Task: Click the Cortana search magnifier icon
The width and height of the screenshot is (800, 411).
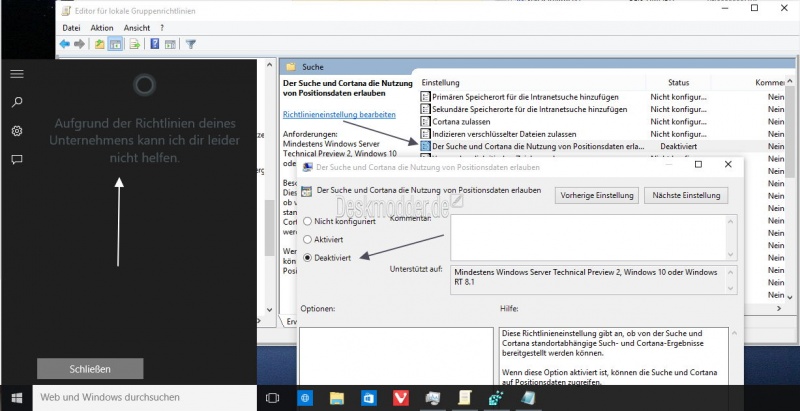Action: 17,102
